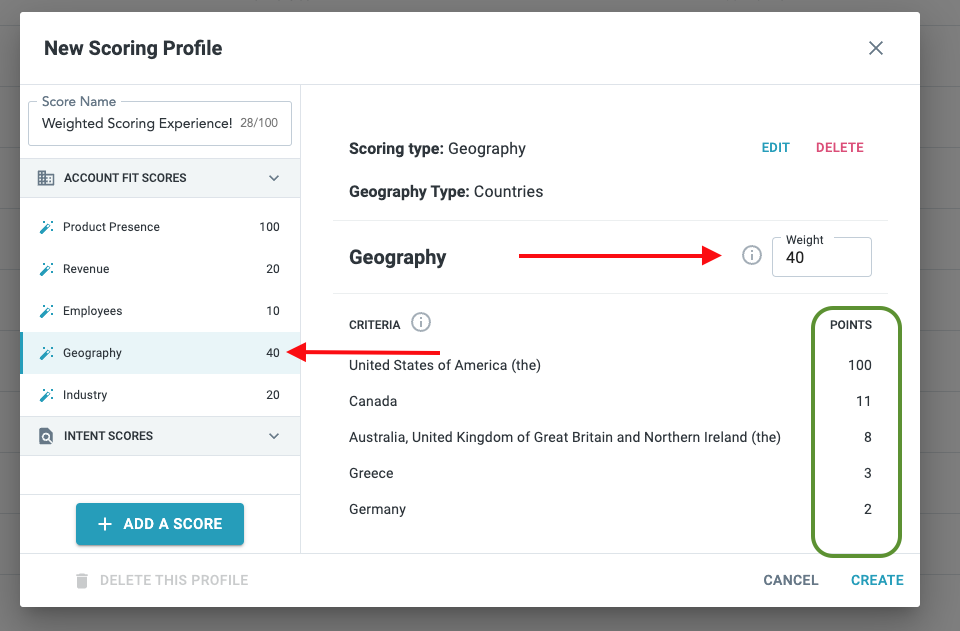Collapse the Account Fit Scores section

[x=274, y=178]
